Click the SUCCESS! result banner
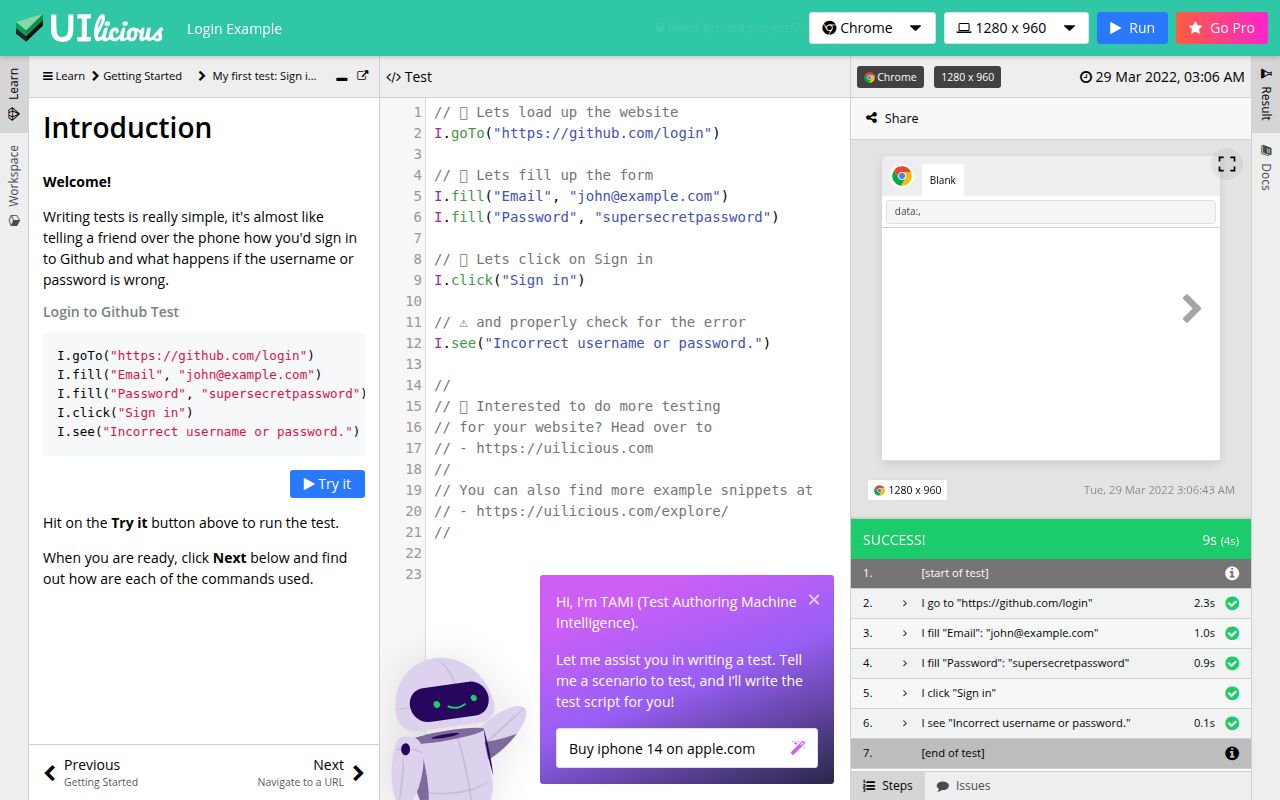Viewport: 1280px width, 800px height. pos(1051,540)
